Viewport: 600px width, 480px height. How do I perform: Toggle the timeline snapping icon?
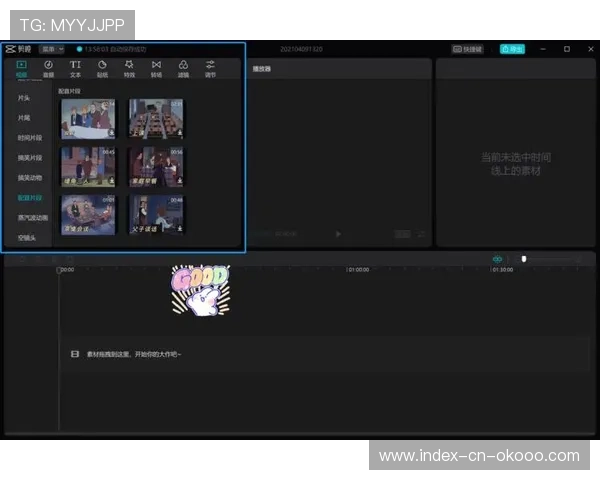[497, 259]
